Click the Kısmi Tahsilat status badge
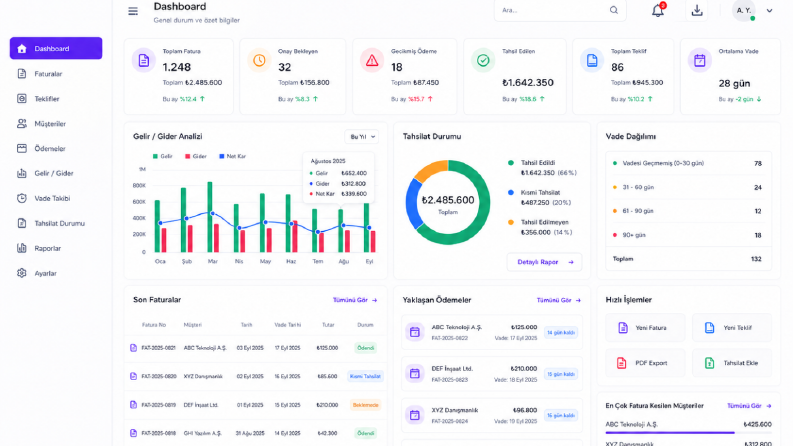 pos(365,376)
